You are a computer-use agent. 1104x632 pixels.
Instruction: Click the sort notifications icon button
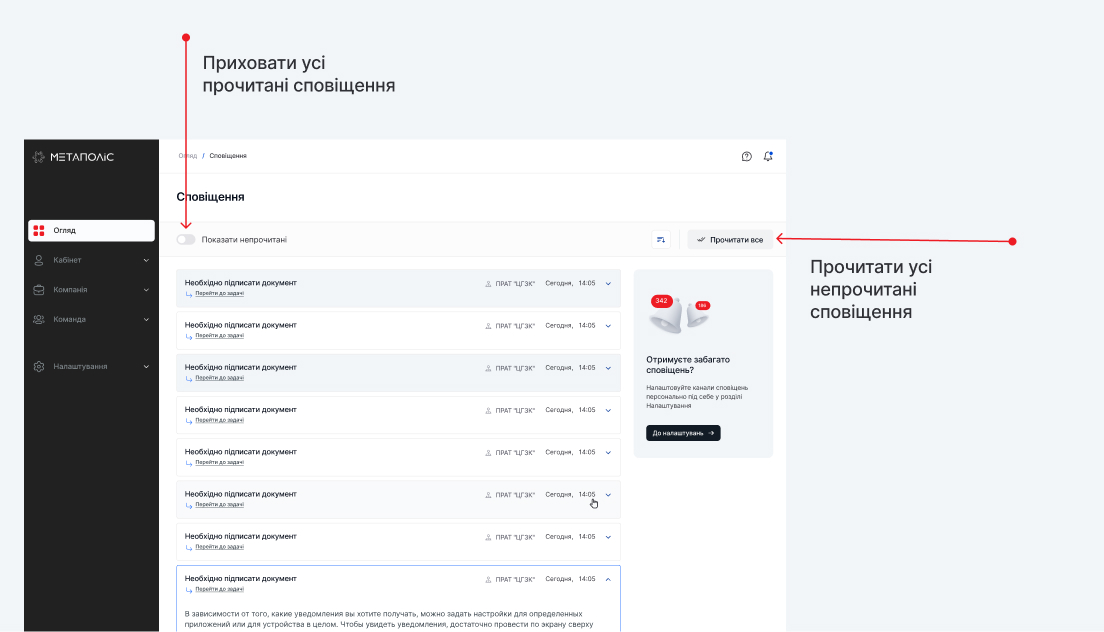661,240
